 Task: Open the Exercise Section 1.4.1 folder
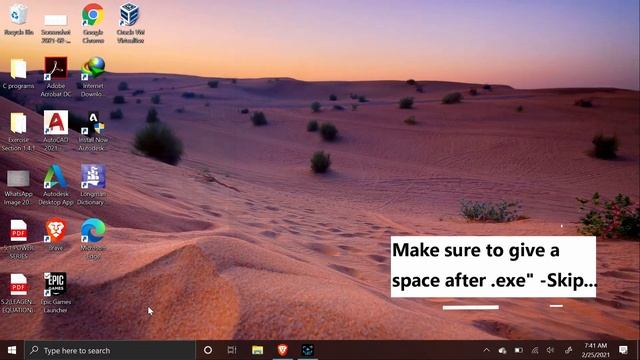pyautogui.click(x=18, y=131)
